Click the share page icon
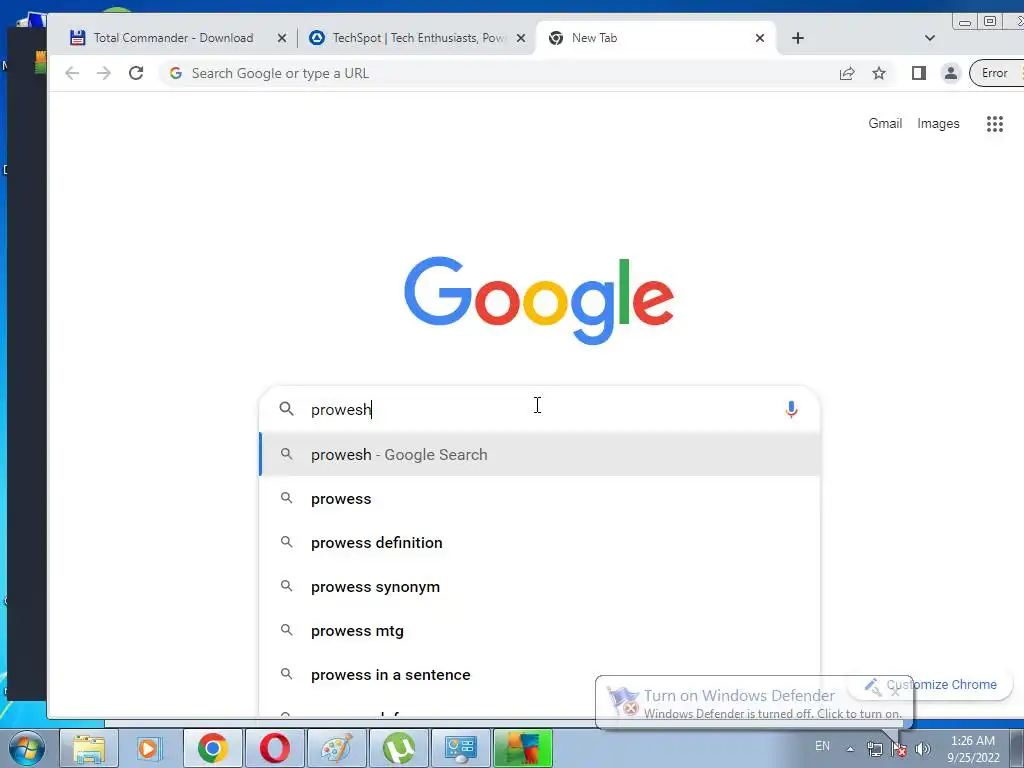This screenshot has width=1024, height=768. point(847,73)
